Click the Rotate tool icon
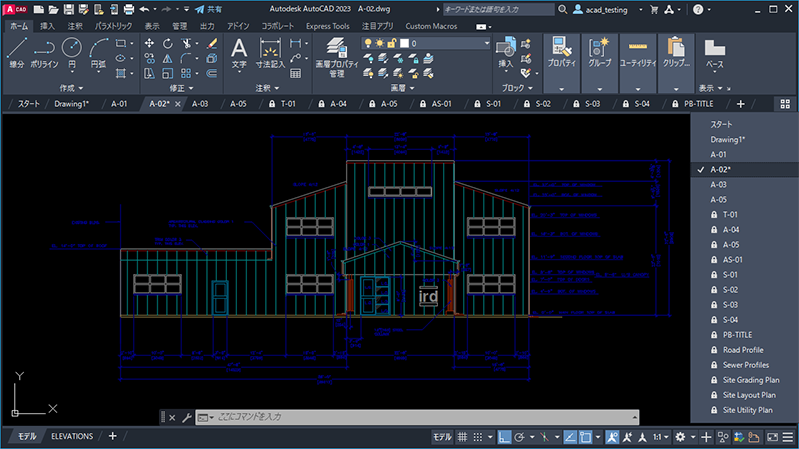Viewport: 799px width, 449px height. tap(168, 43)
